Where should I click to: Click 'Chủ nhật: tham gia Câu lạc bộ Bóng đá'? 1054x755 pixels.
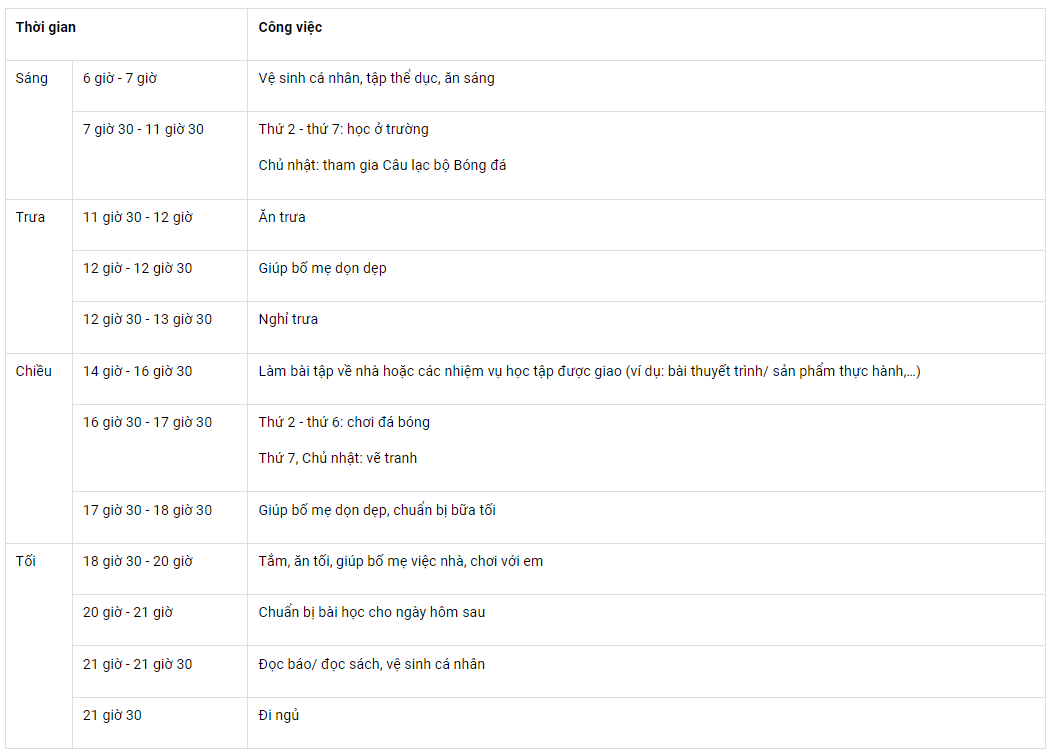click(x=382, y=165)
